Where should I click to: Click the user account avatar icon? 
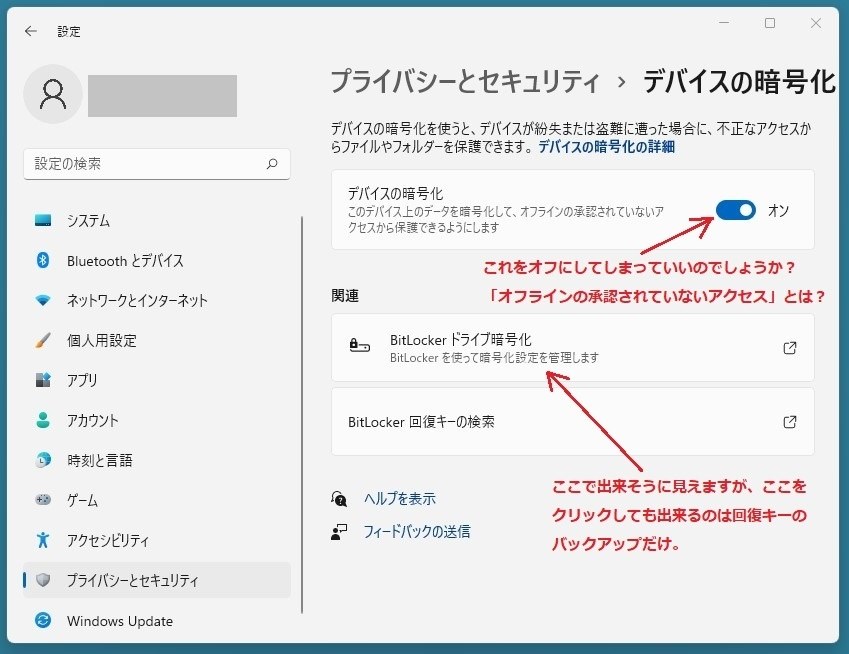(53, 94)
